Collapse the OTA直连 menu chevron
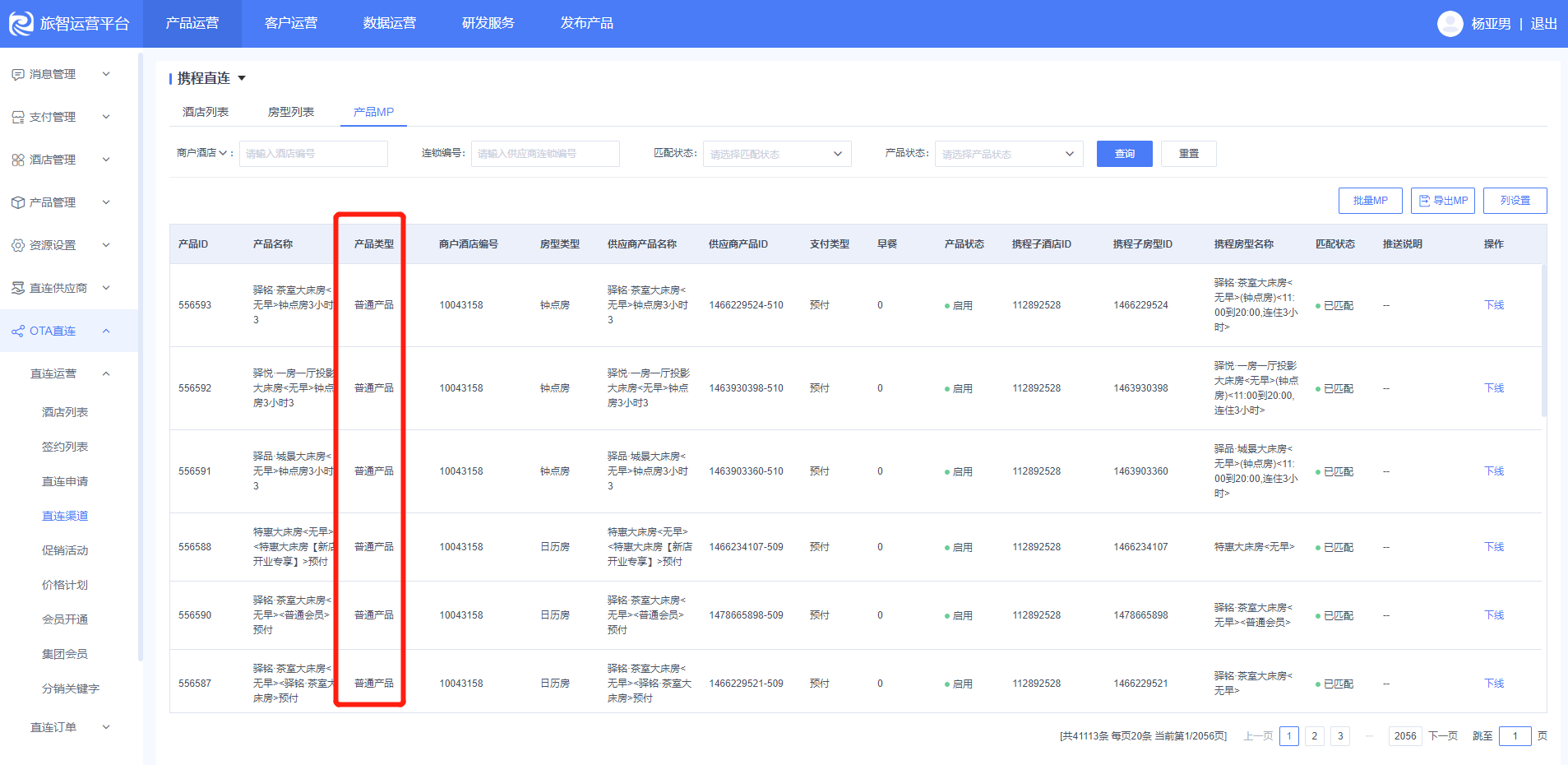 [x=106, y=331]
